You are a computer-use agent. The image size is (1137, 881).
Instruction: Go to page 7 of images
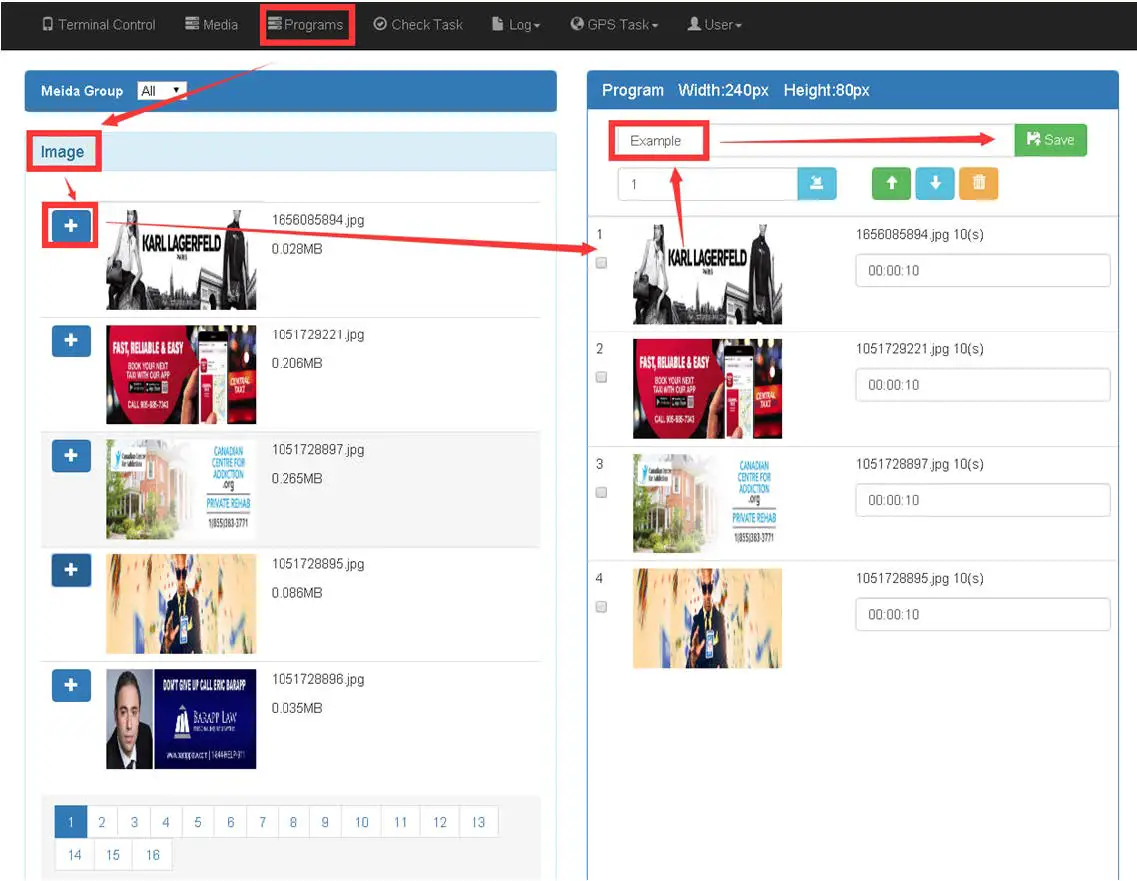[262, 822]
